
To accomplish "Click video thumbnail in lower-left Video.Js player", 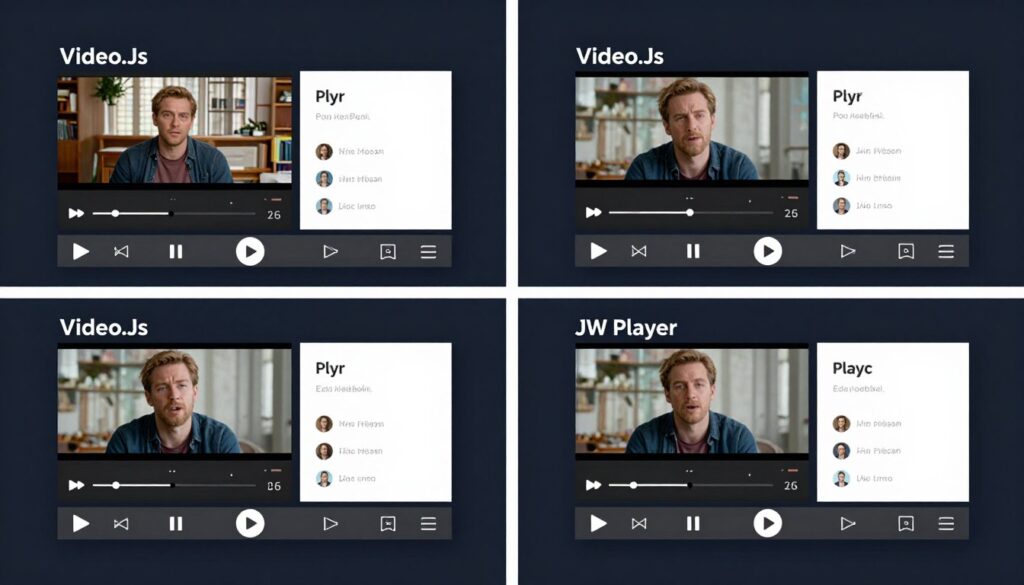I will click(175, 401).
